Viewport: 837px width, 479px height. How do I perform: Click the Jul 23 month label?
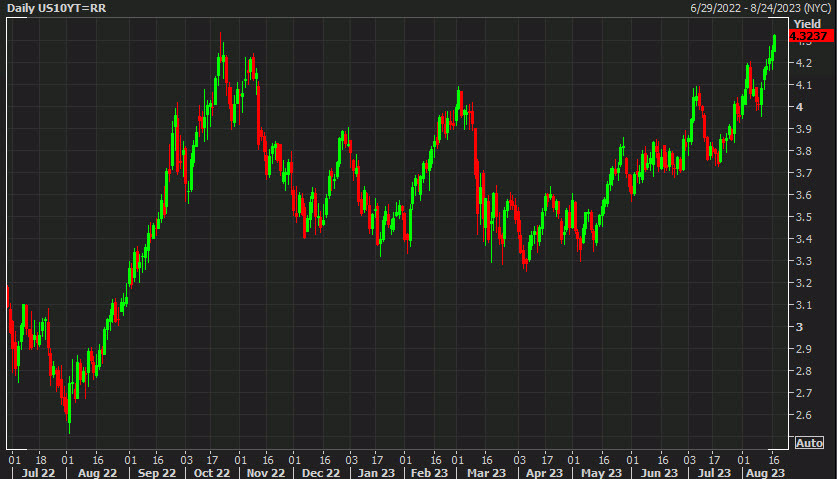pyautogui.click(x=714, y=473)
